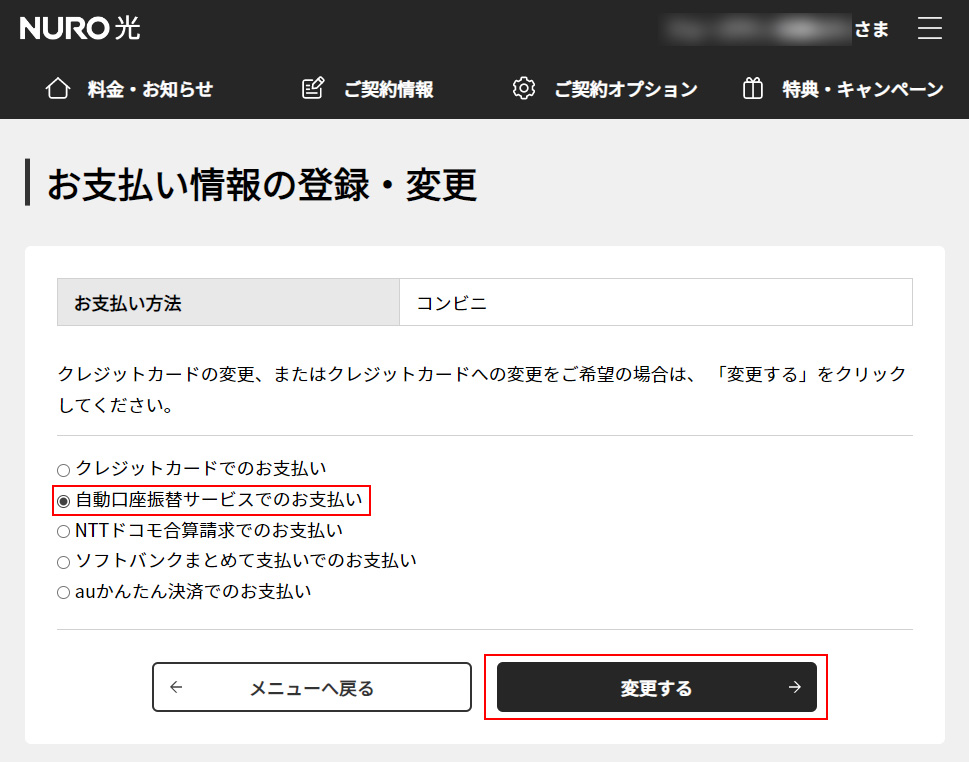969x762 pixels.
Task: Click the NURO光 logo
Action: pos(79,28)
